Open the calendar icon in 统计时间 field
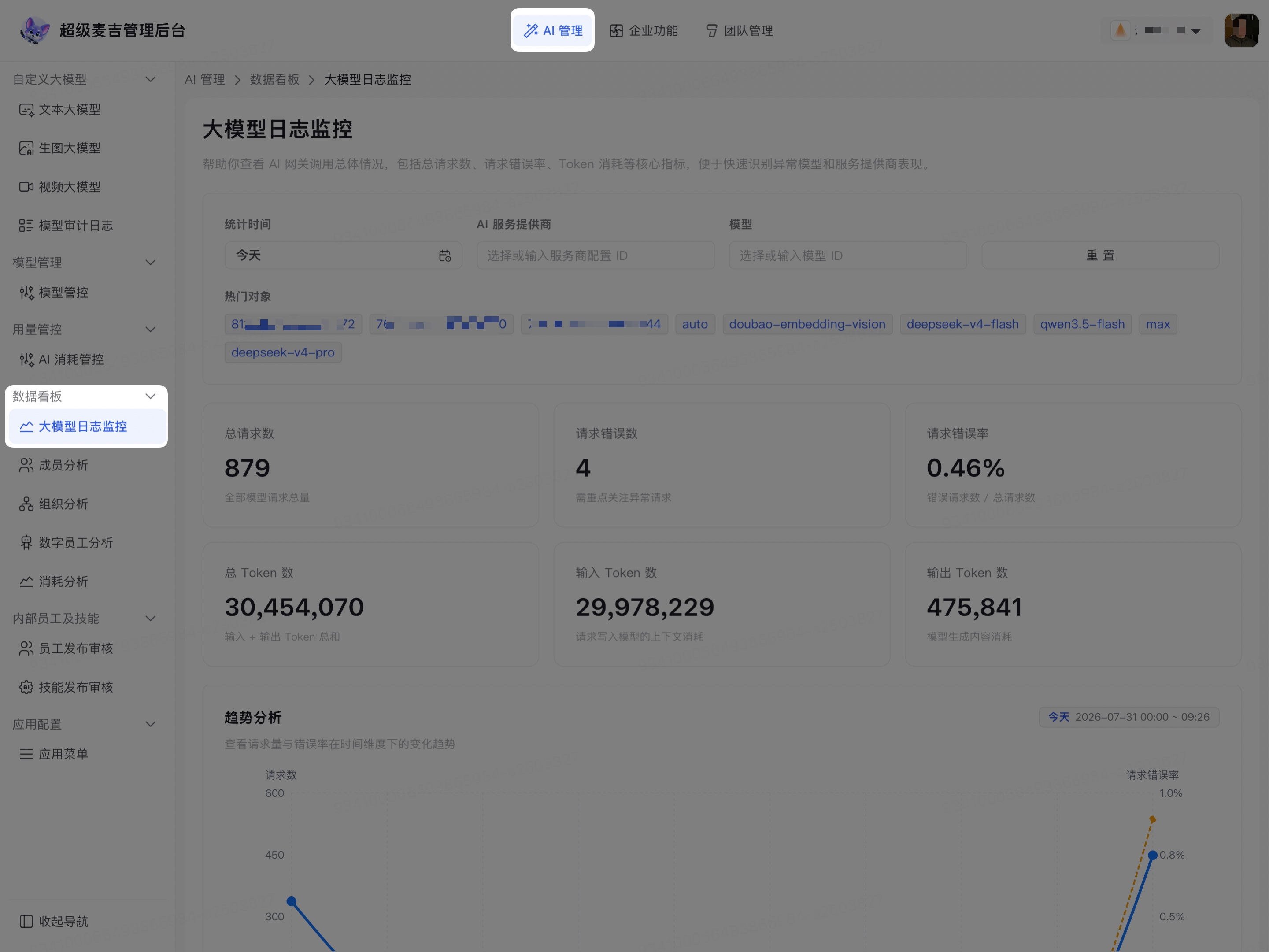The image size is (1269, 952). [445, 256]
